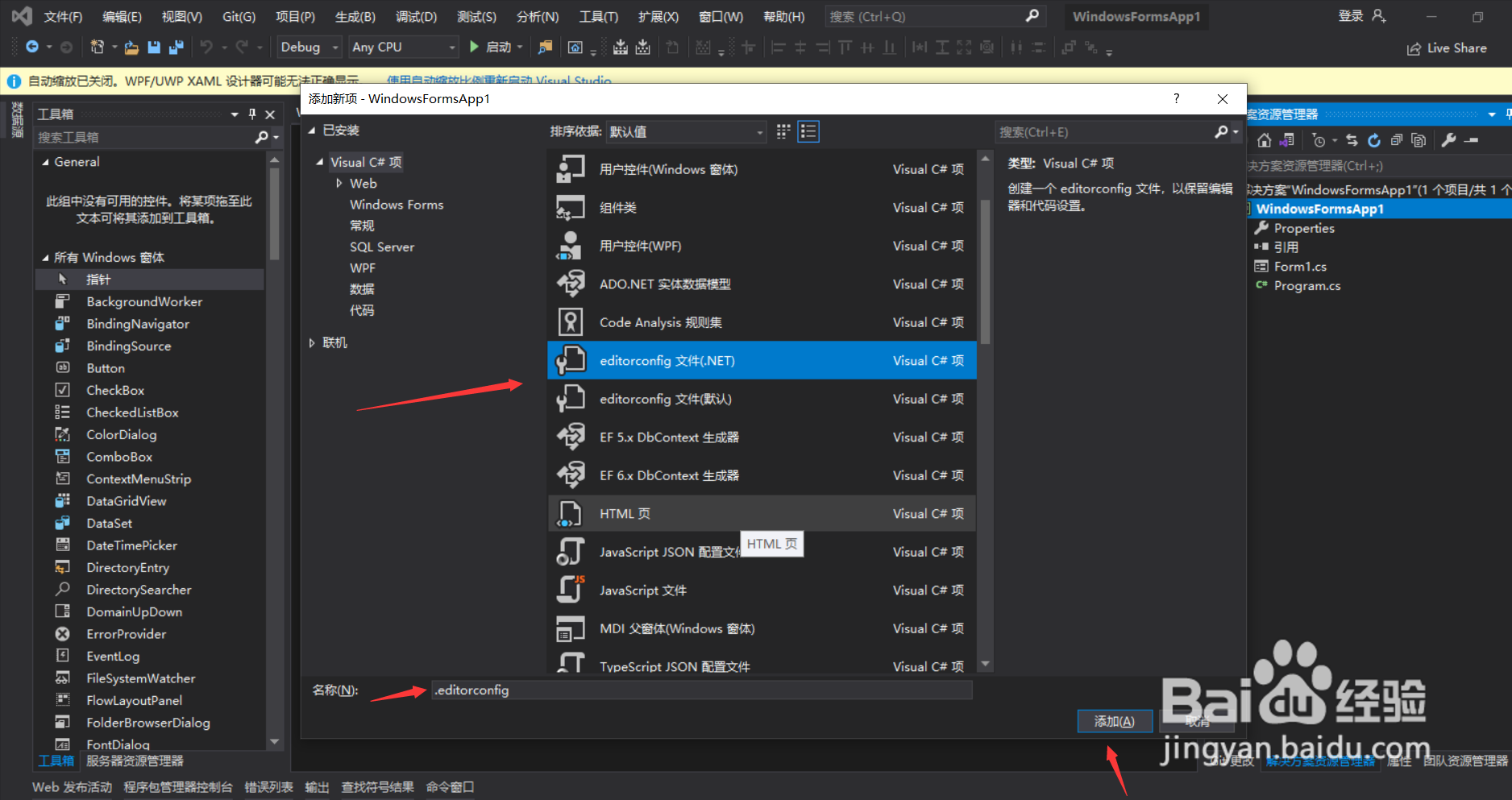Open Solution Explorer home view icon
The height and width of the screenshot is (800, 1512).
point(1264,139)
